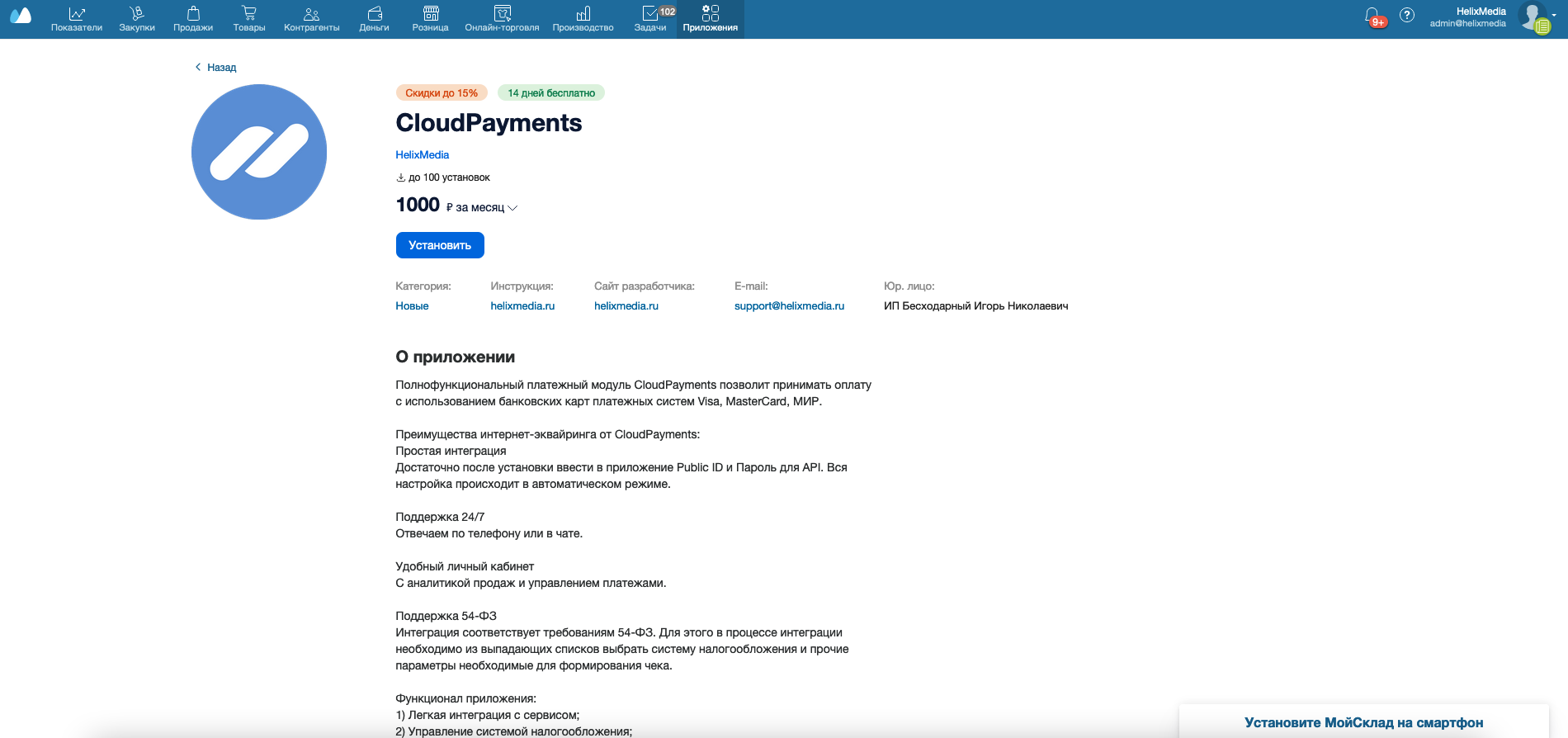Open the Розница section
The width and height of the screenshot is (1568, 738).
pos(431,19)
